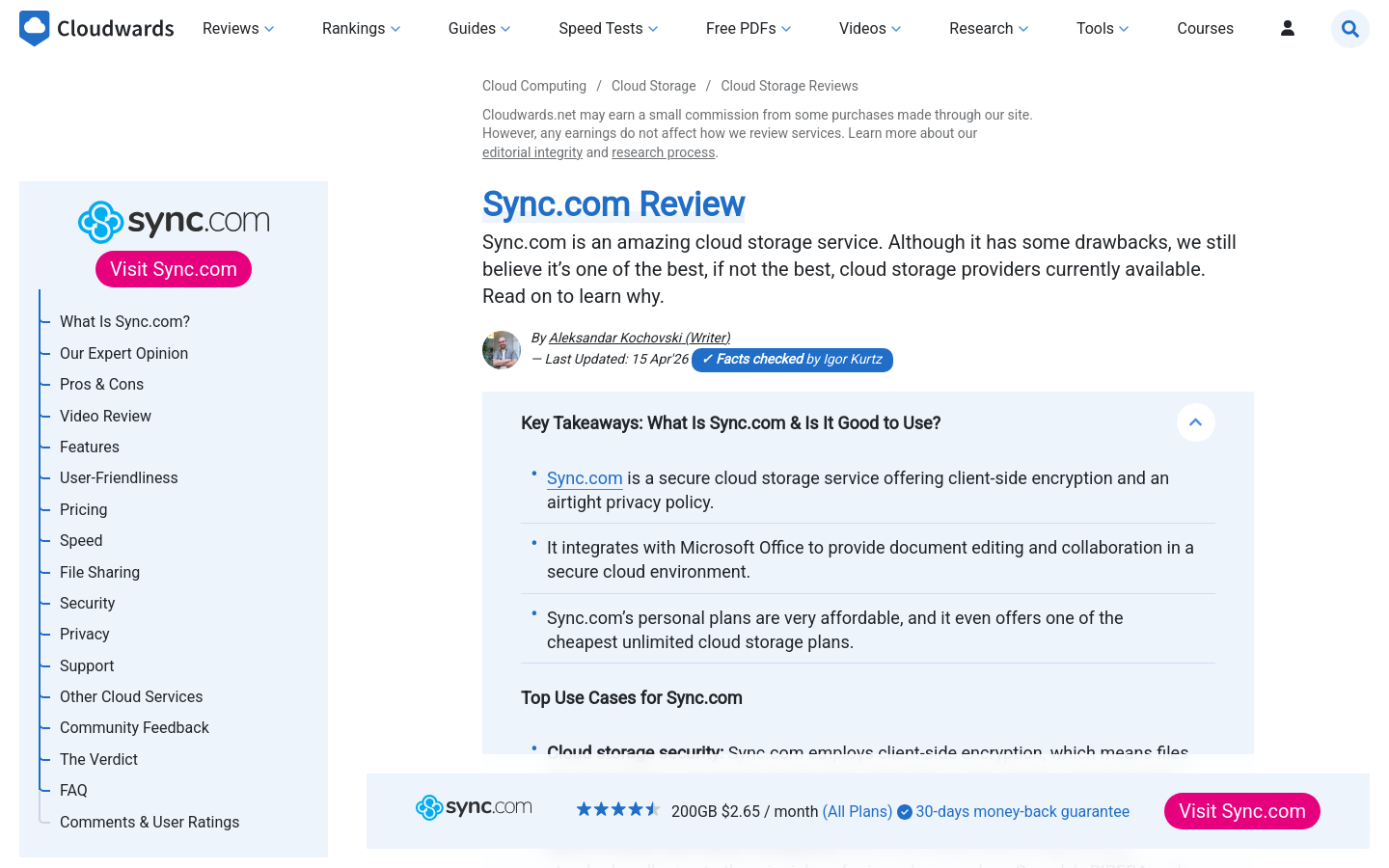Click the search magnifier icon
The height and width of the screenshot is (868, 1389).
click(1350, 29)
